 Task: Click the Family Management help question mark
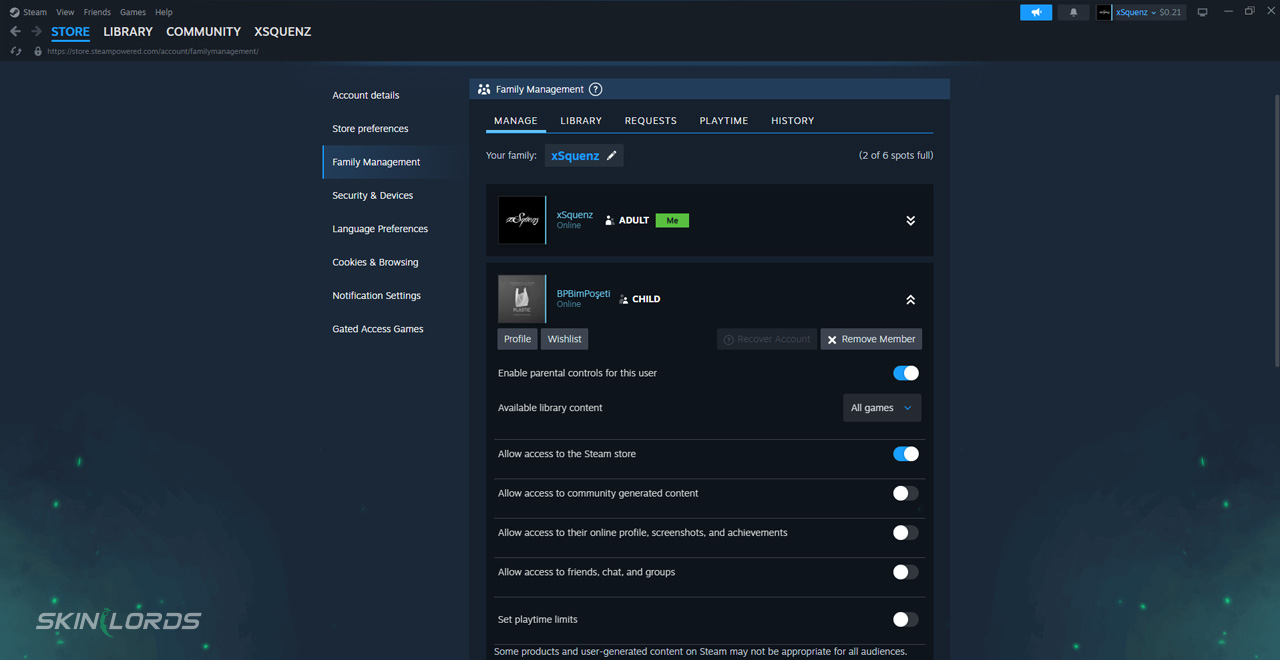tap(596, 89)
